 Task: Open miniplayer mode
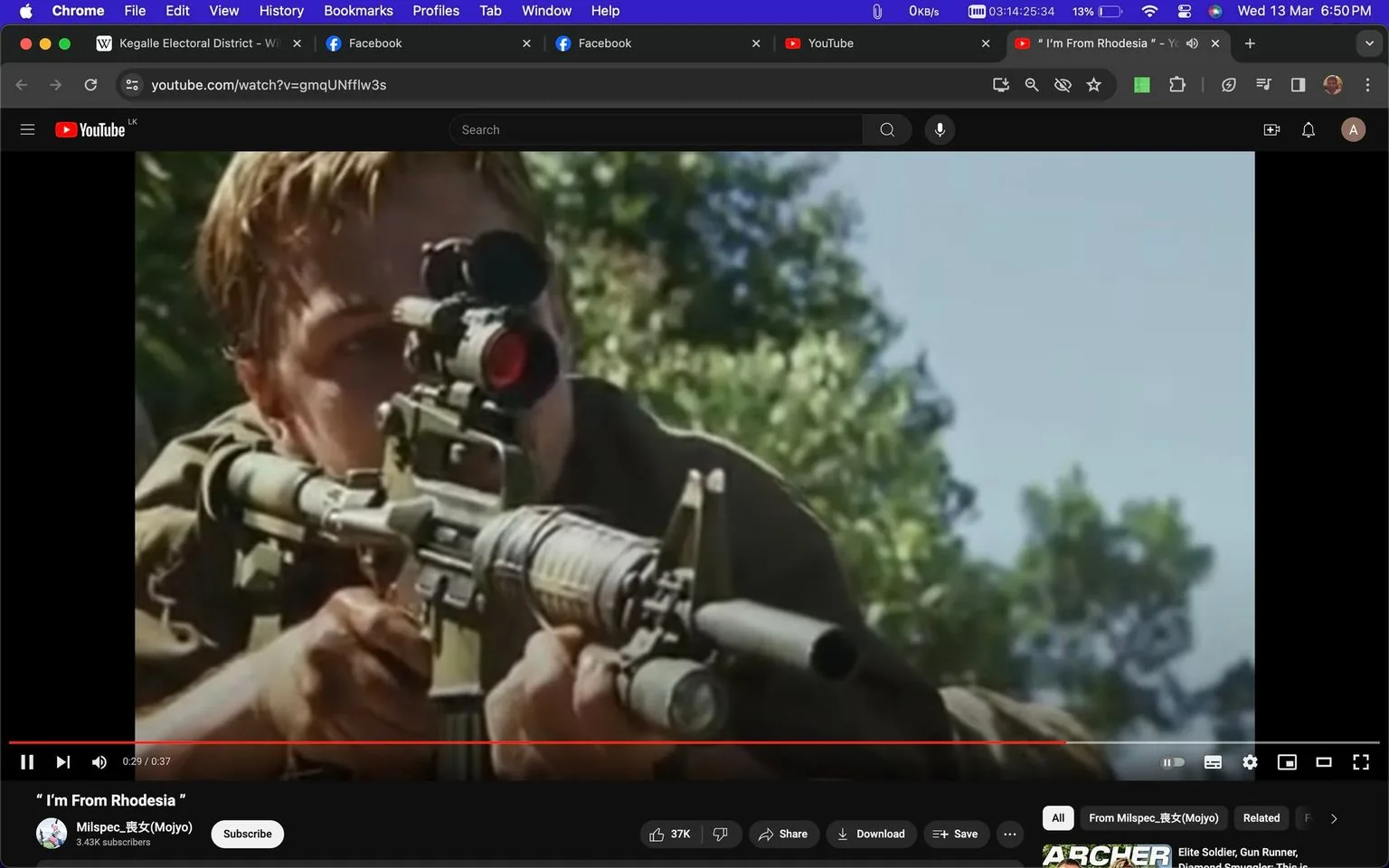point(1287,761)
